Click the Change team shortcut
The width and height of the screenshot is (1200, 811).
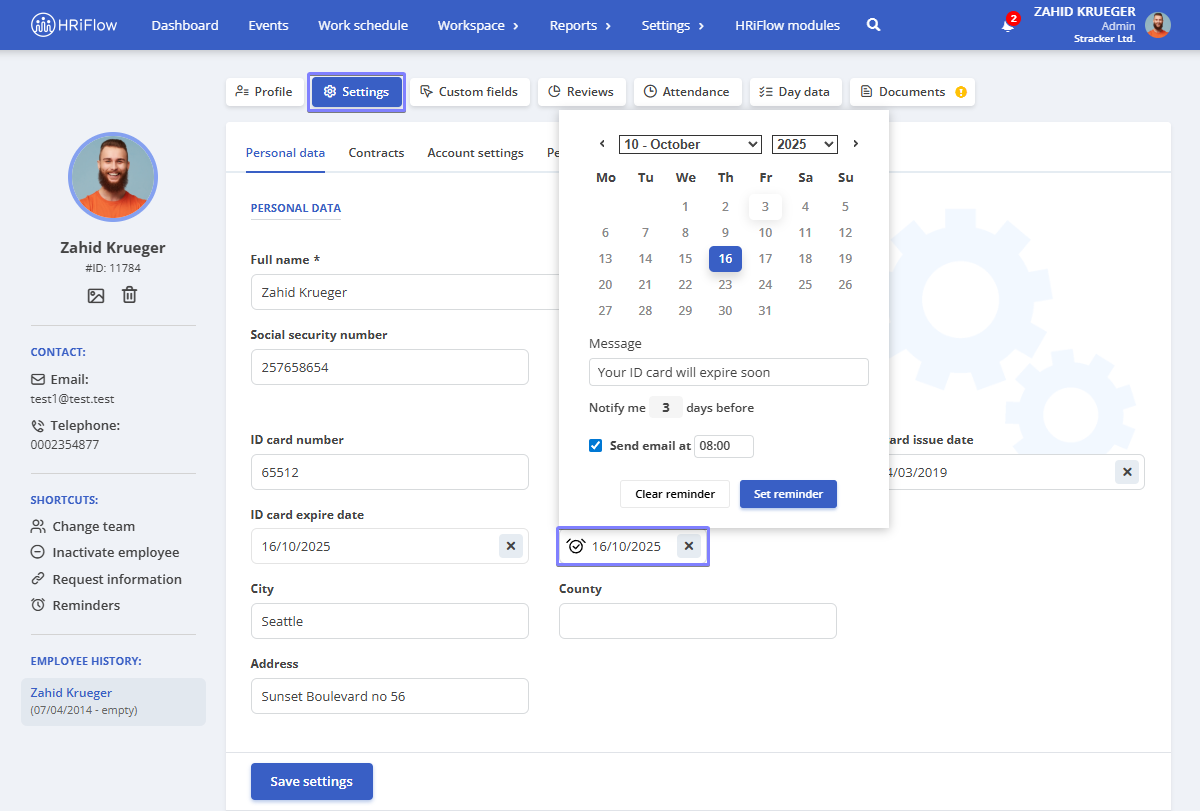point(83,526)
